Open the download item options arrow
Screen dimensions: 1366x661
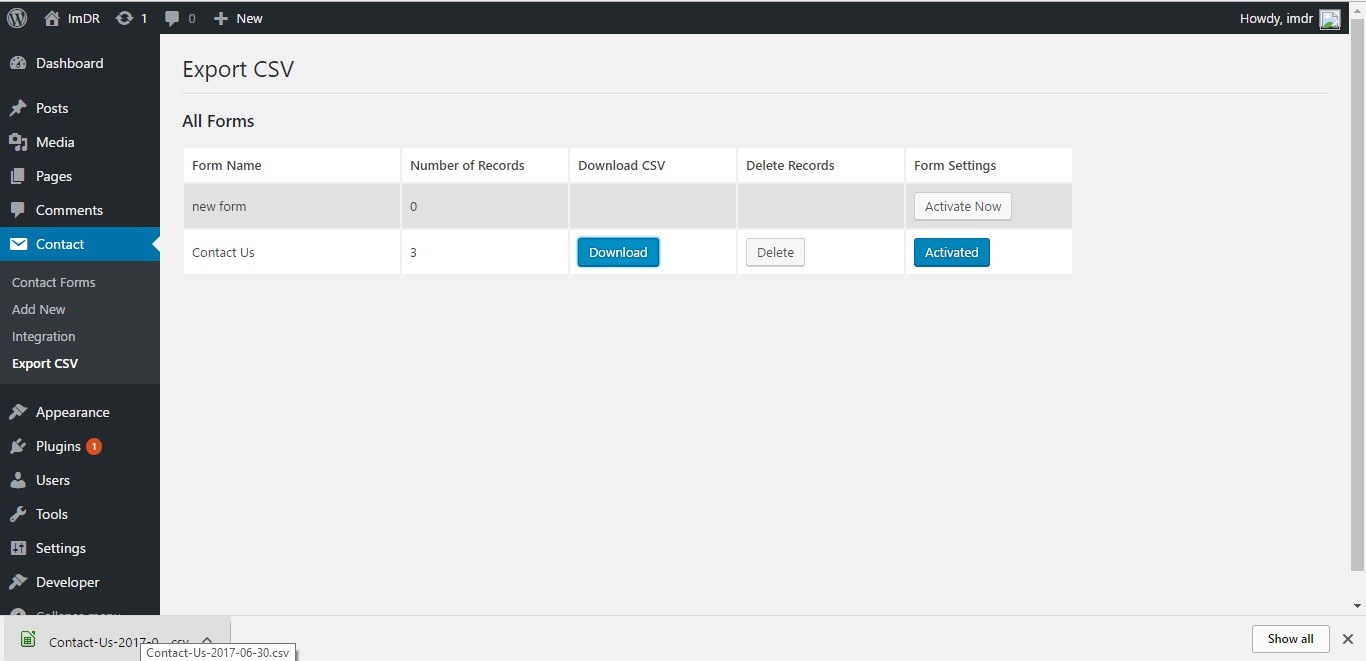point(207,641)
